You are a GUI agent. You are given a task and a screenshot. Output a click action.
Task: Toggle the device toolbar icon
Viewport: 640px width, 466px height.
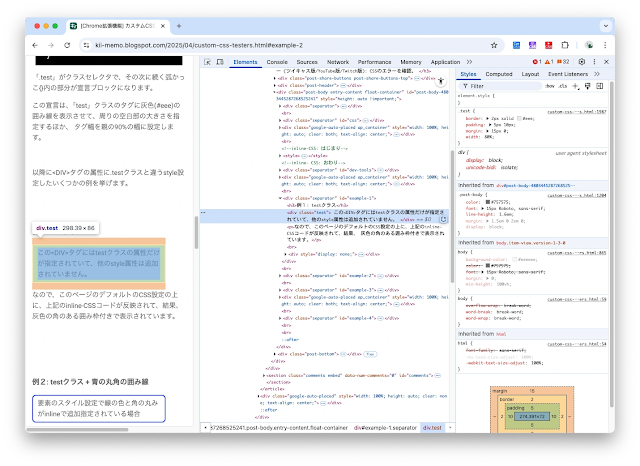(220, 62)
